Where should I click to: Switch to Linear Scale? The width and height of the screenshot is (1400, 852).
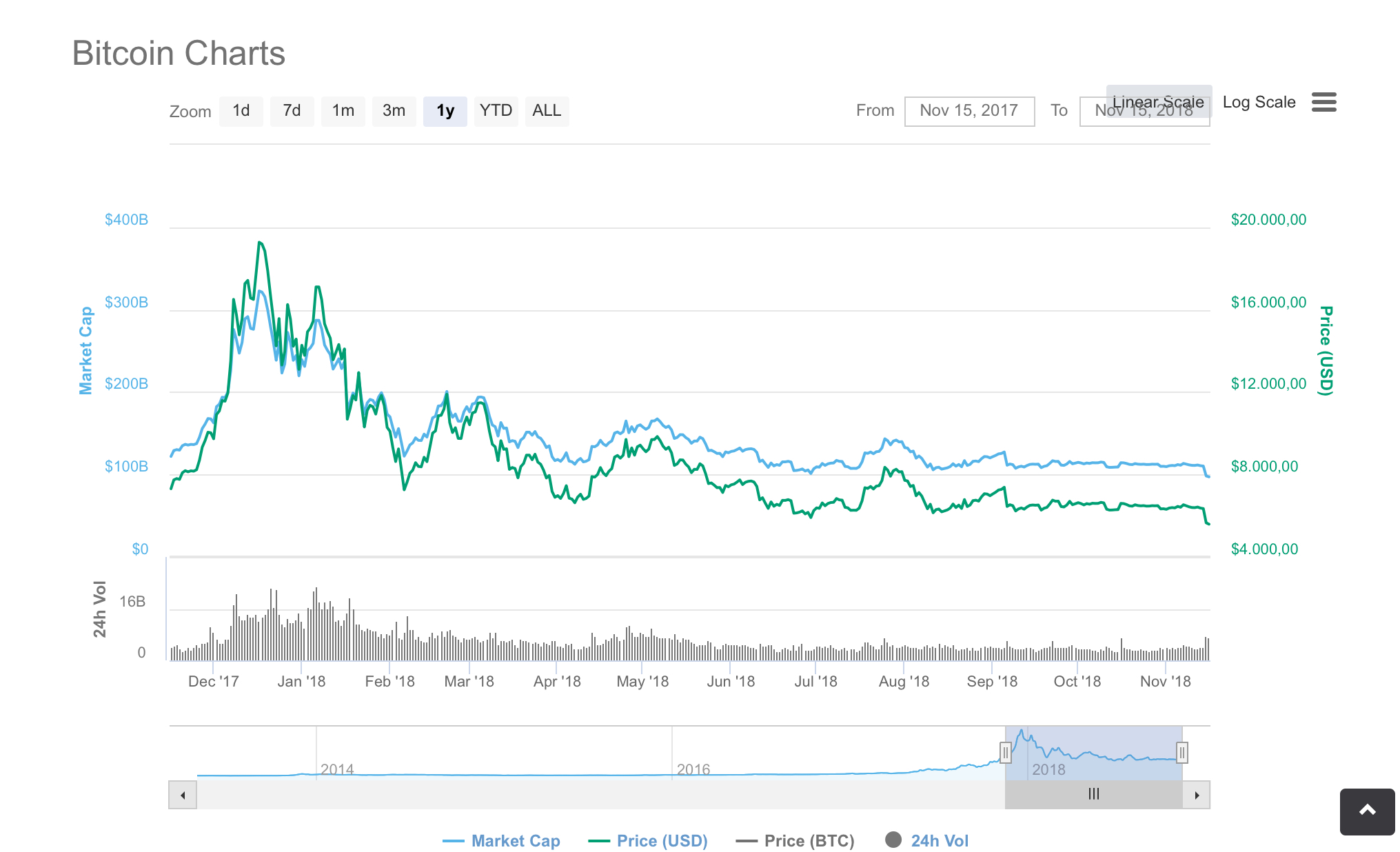click(x=1159, y=102)
